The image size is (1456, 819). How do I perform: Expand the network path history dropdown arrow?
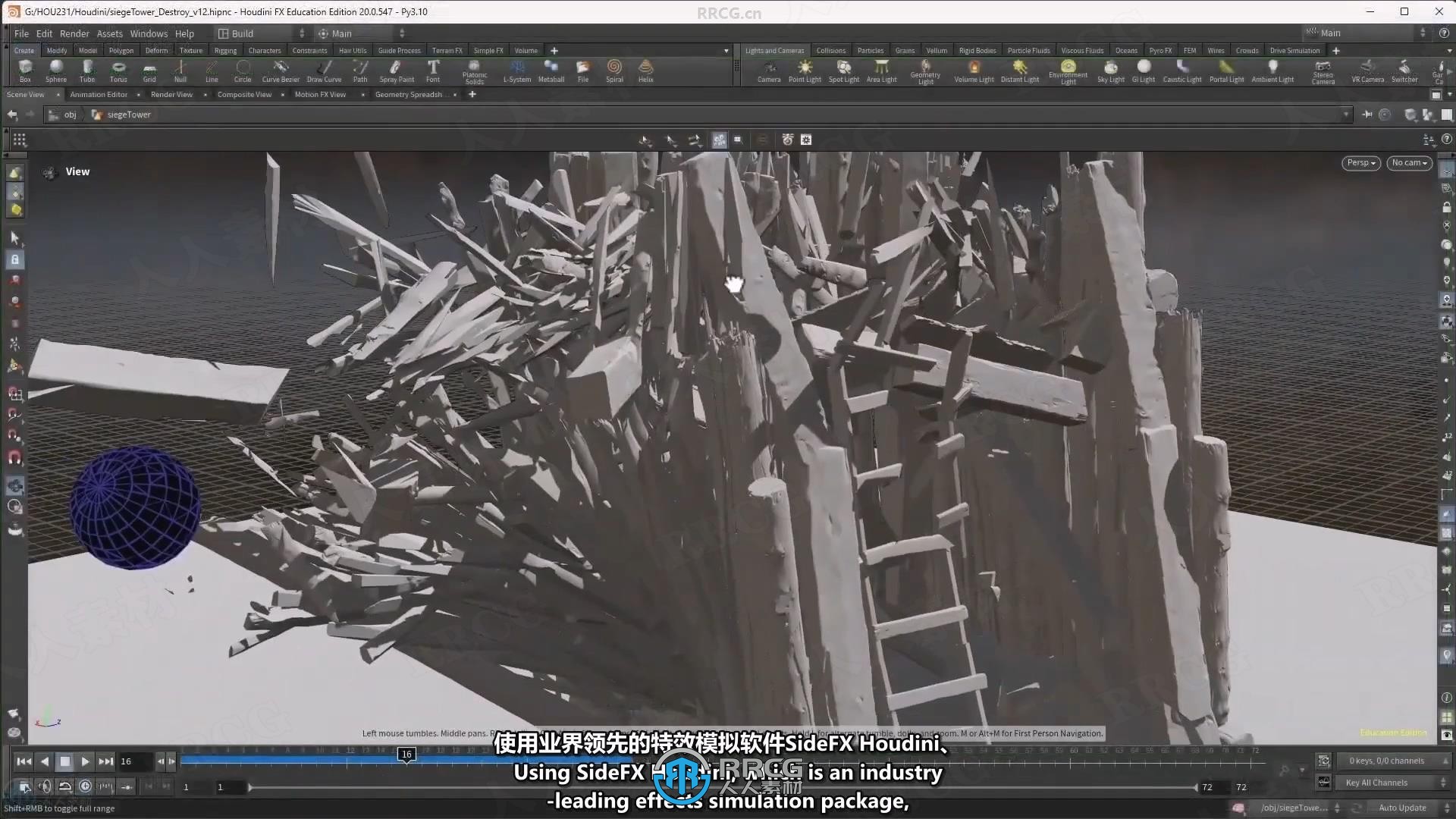[x=1346, y=115]
